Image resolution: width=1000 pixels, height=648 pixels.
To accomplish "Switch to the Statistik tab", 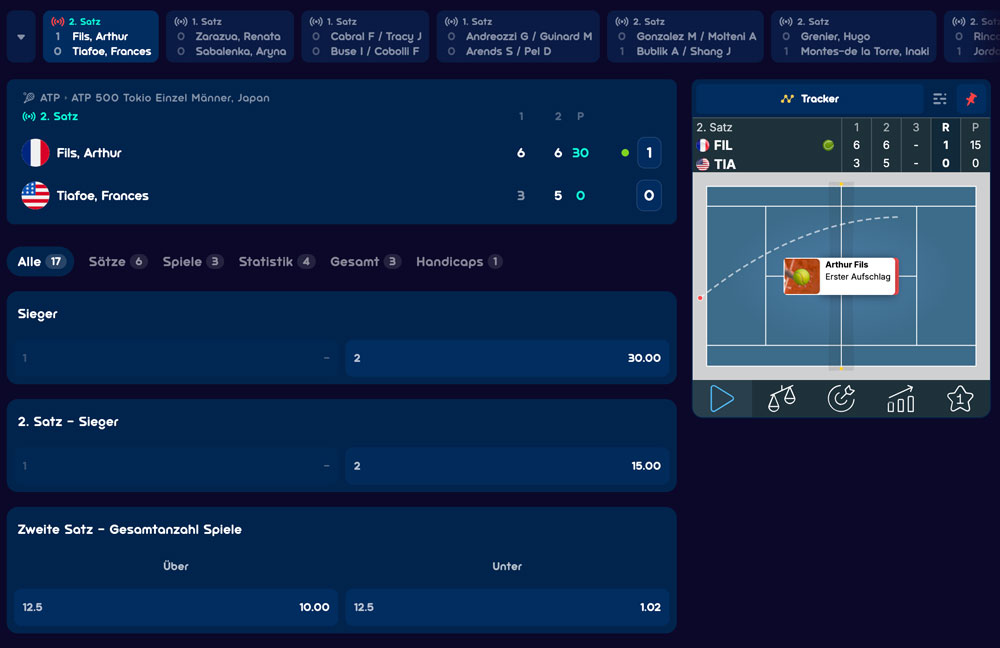I will pyautogui.click(x=276, y=261).
